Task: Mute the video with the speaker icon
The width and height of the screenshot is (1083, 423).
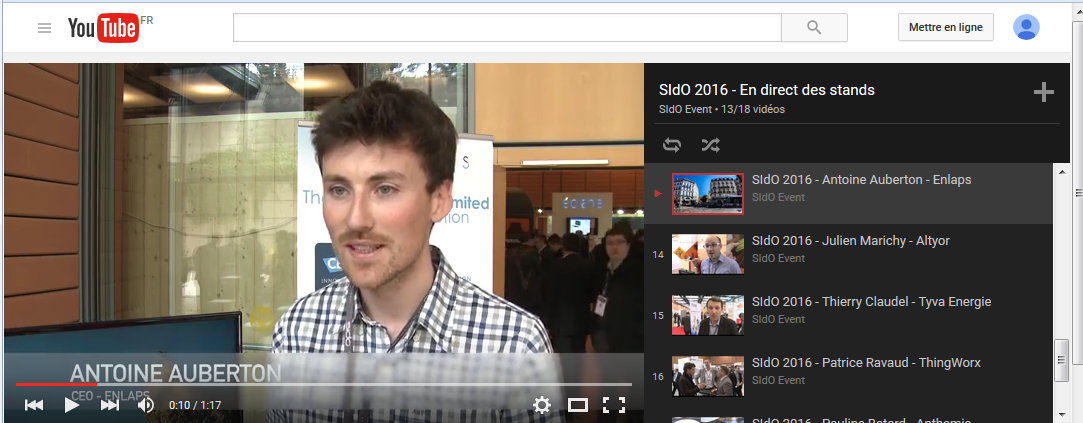Action: click(x=146, y=405)
